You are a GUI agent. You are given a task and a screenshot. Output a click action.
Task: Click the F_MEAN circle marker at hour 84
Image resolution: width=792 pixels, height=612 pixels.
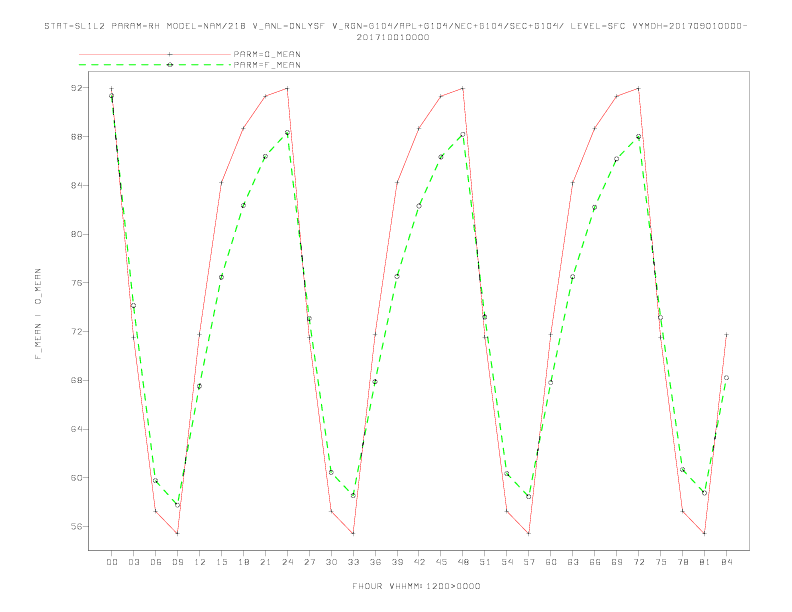click(726, 378)
